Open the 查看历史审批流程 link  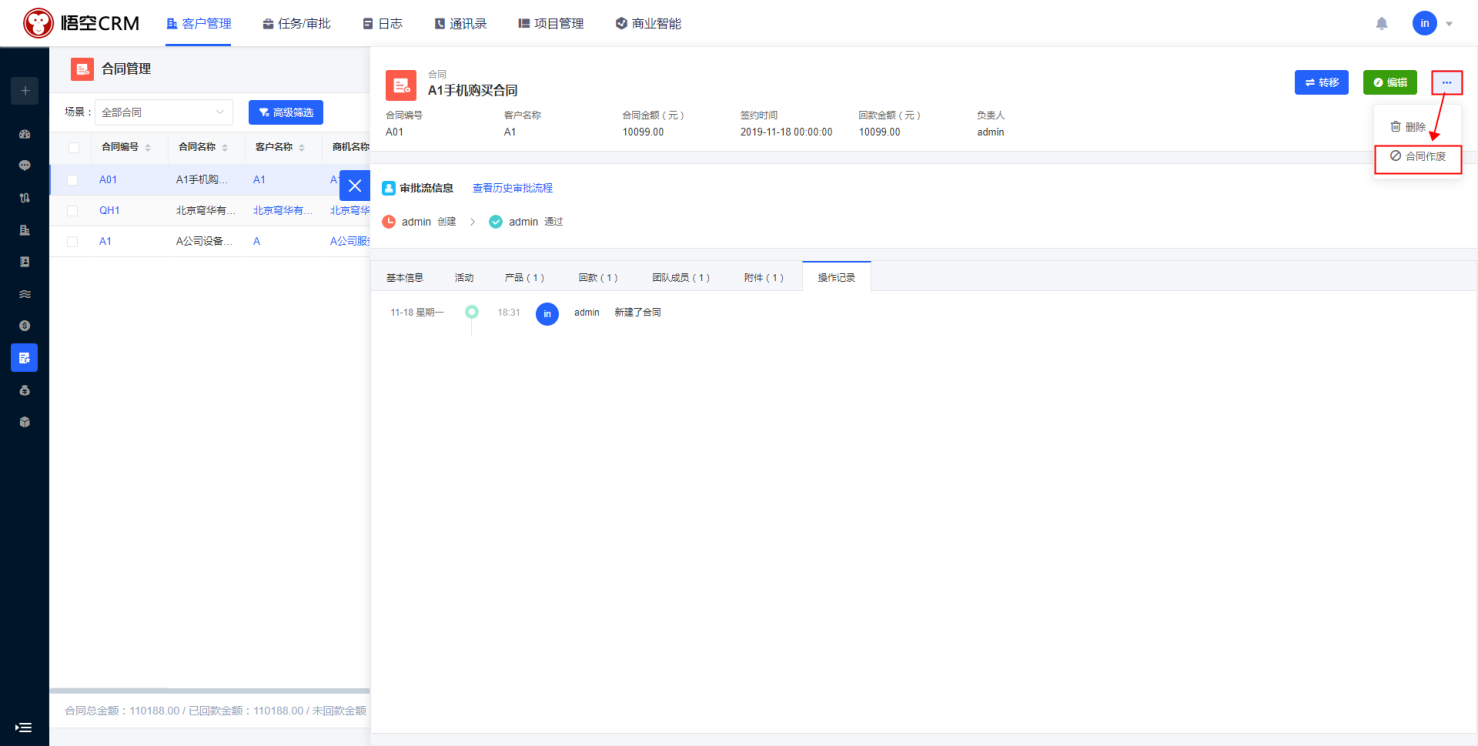click(512, 188)
